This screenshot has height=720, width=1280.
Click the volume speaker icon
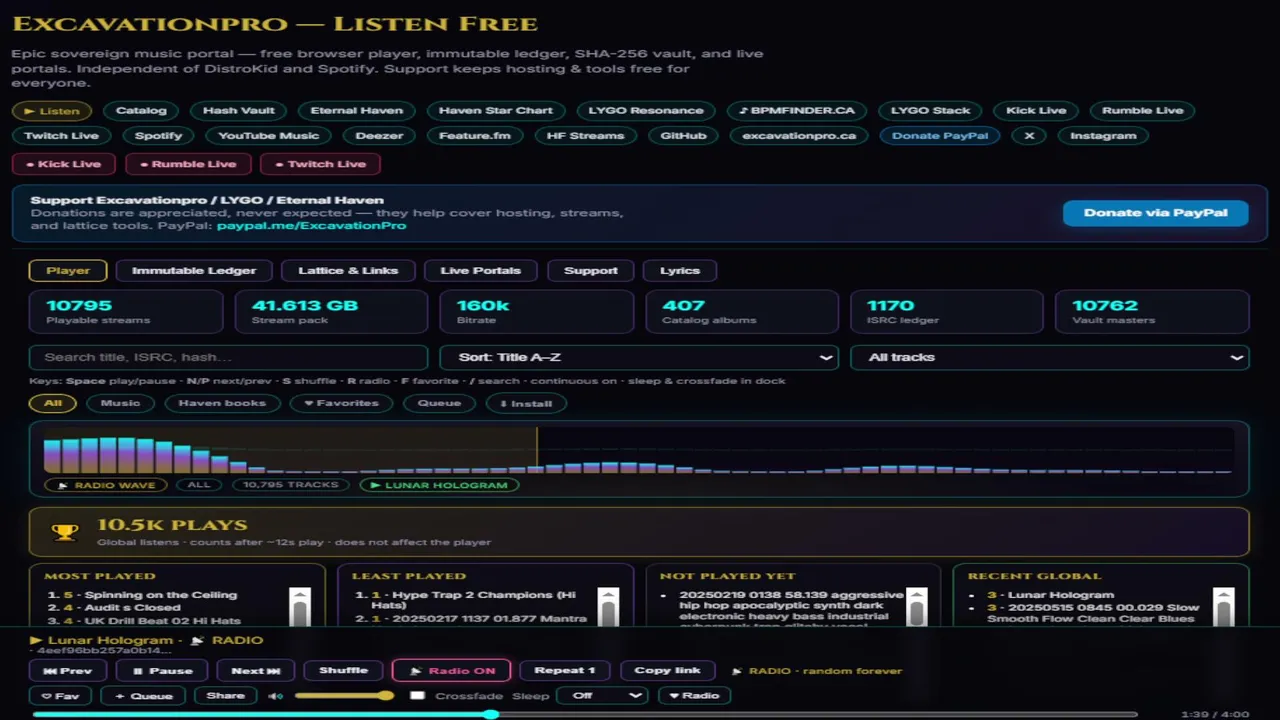click(x=275, y=696)
